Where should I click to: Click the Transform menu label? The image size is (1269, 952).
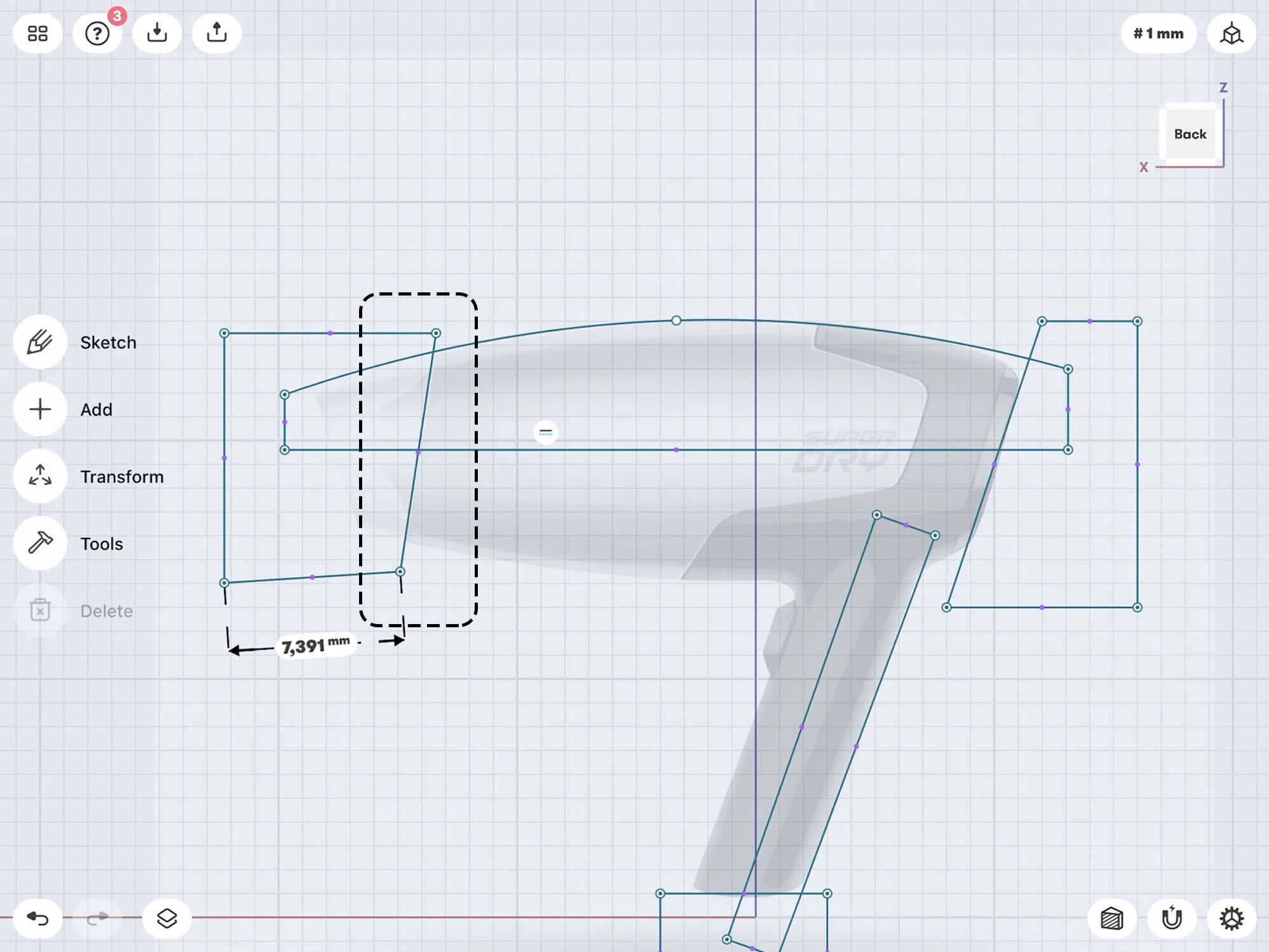click(122, 477)
